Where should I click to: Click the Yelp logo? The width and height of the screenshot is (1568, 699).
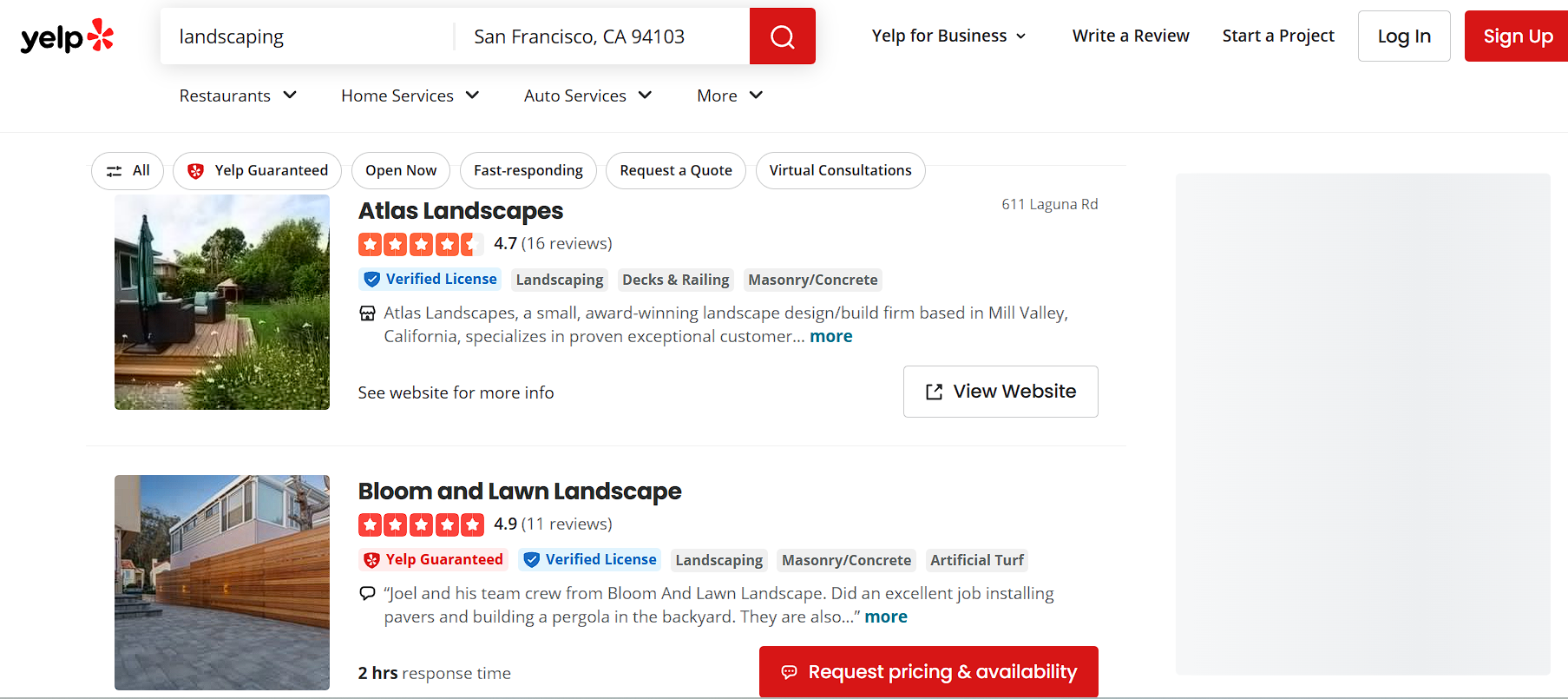(x=67, y=36)
